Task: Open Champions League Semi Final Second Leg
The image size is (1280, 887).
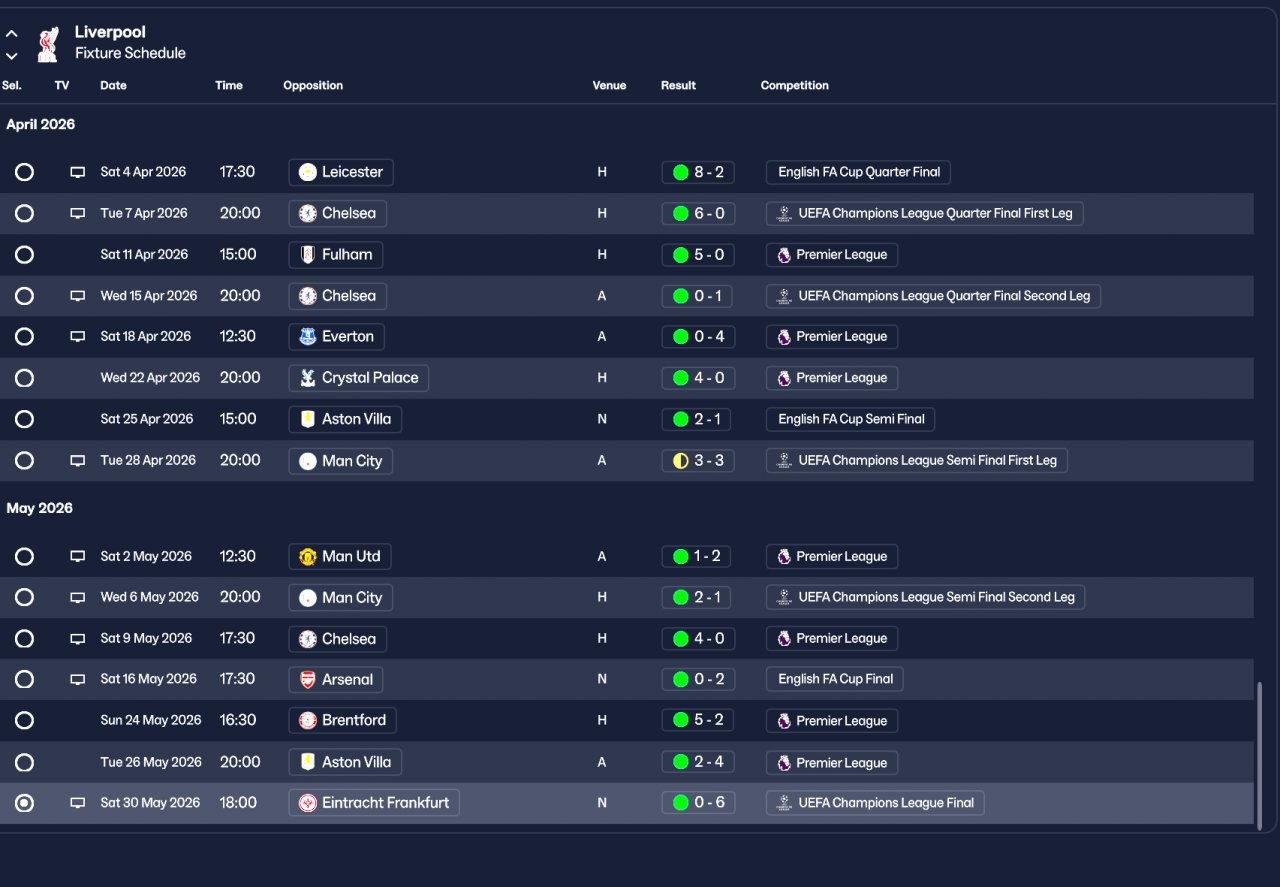Action: coord(926,598)
